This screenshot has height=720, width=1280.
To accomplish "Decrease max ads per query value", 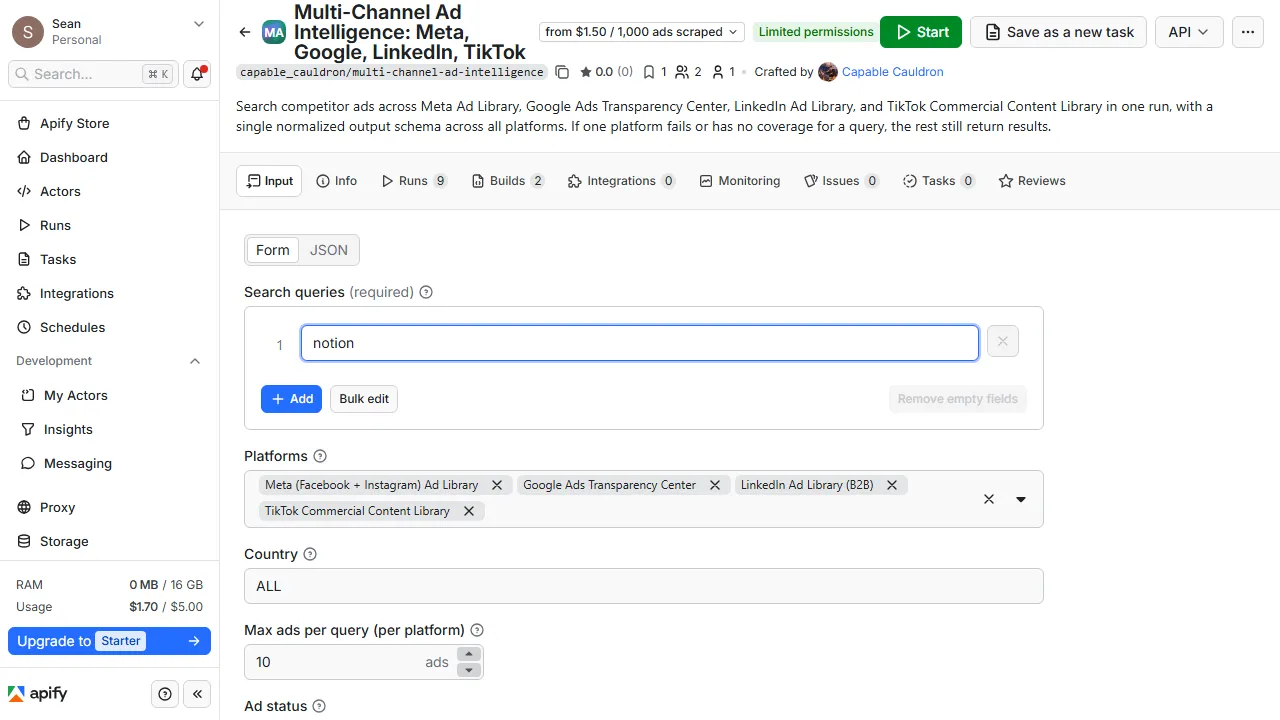I will coord(468,670).
